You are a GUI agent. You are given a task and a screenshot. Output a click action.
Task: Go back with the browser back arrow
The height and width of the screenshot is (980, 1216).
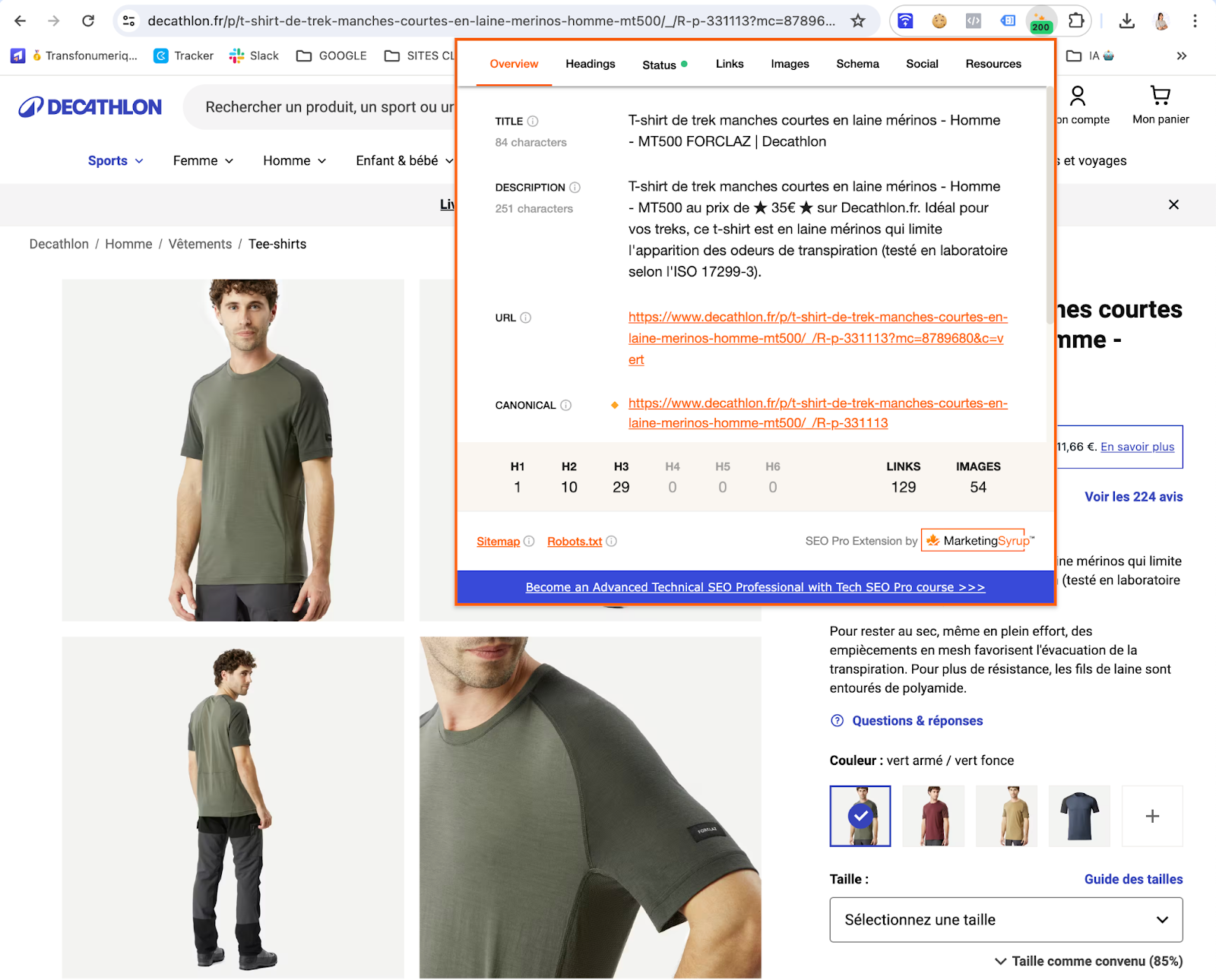pyautogui.click(x=21, y=21)
